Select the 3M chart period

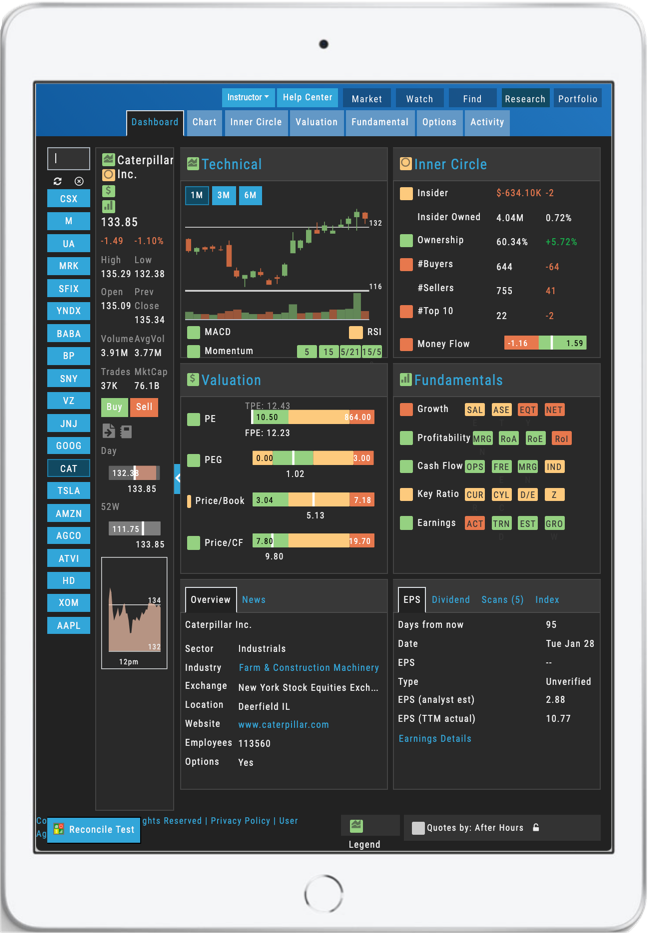pos(223,195)
